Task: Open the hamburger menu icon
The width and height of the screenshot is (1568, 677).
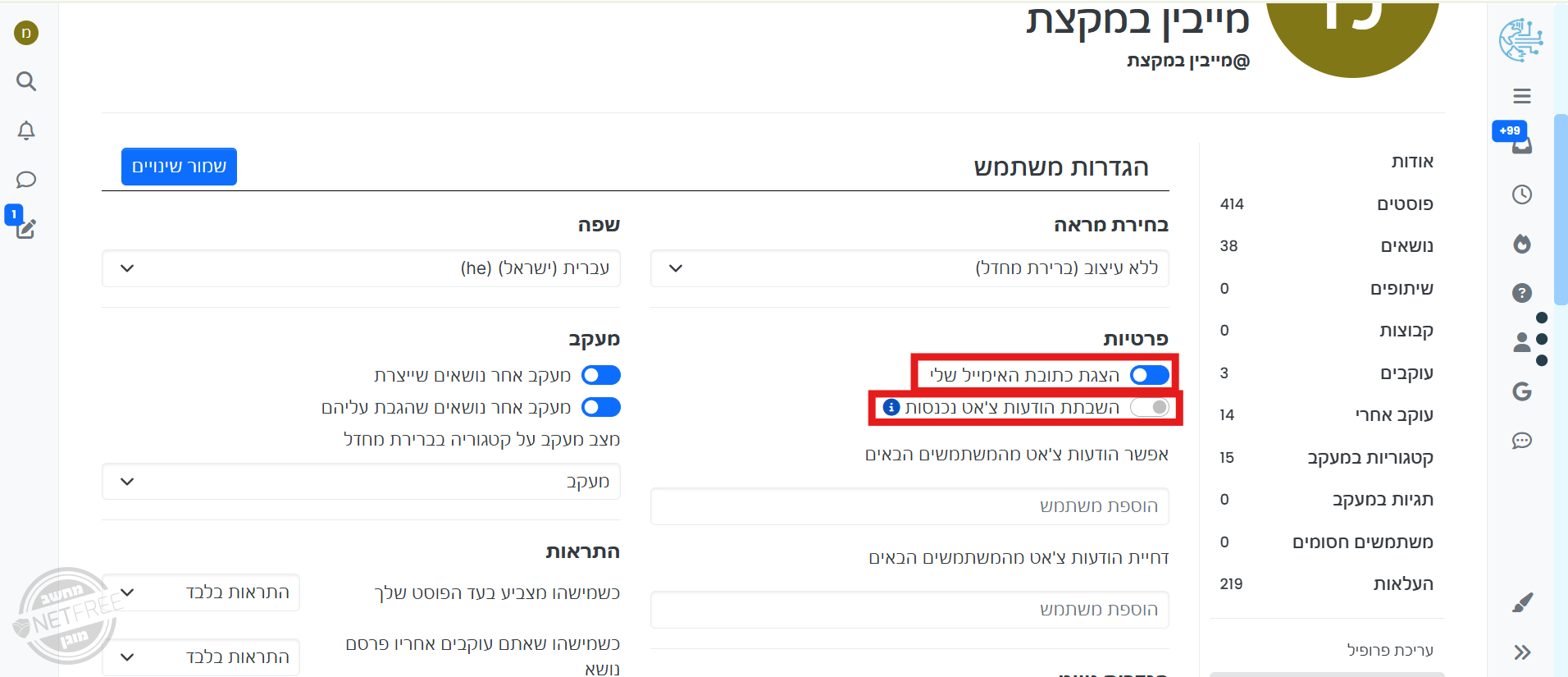Action: point(1522,96)
